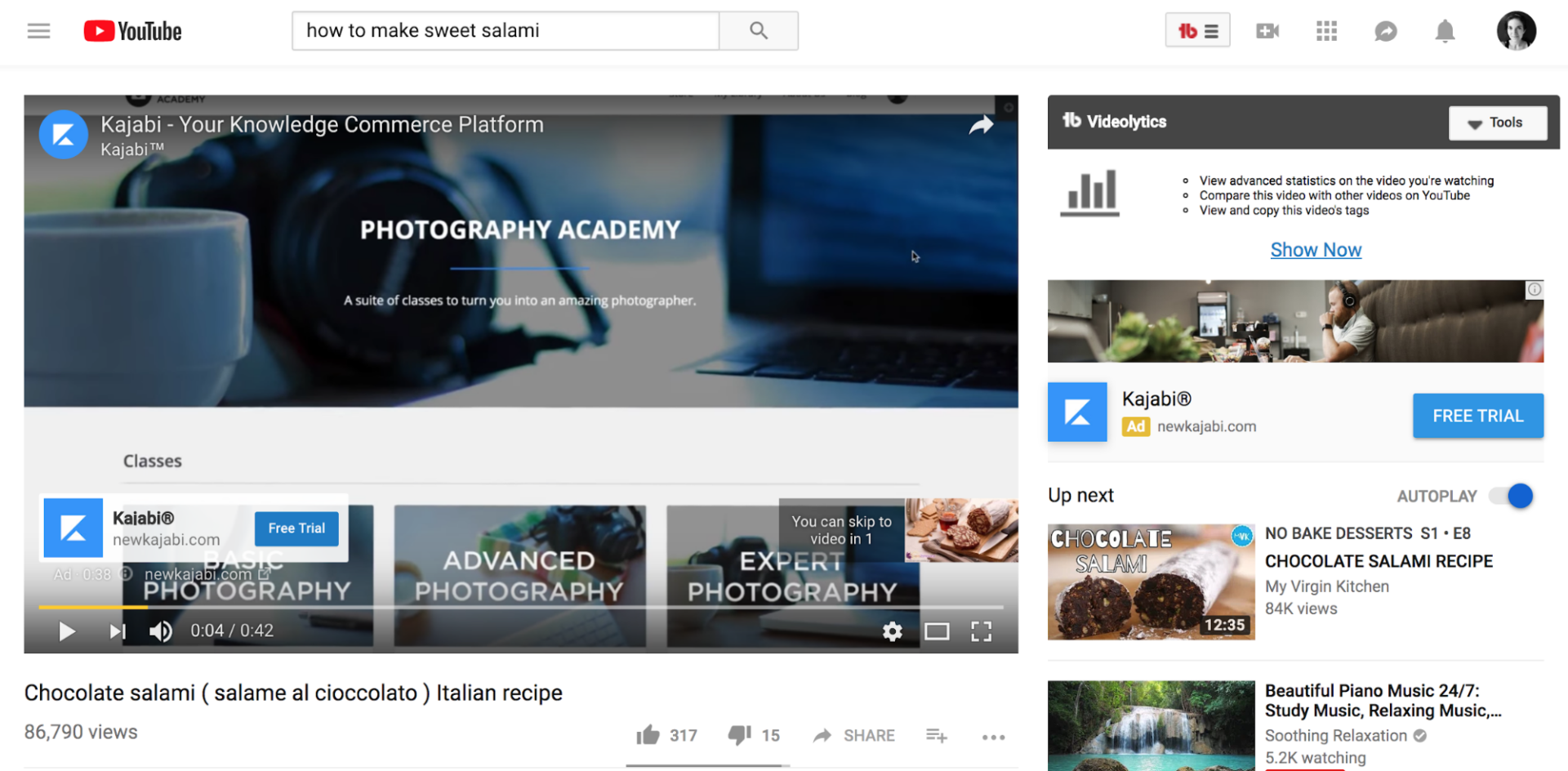Enter fullscreen with the player icon

(x=982, y=631)
